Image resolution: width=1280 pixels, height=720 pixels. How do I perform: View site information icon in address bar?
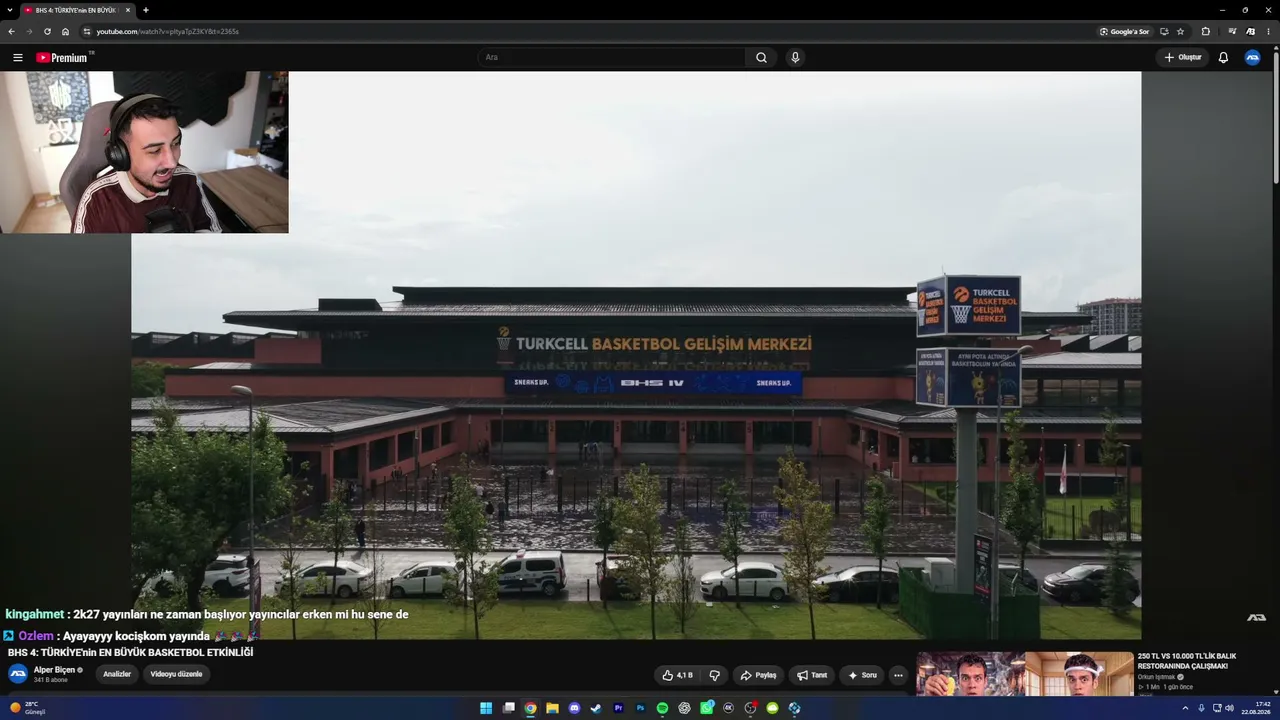pyautogui.click(x=87, y=31)
